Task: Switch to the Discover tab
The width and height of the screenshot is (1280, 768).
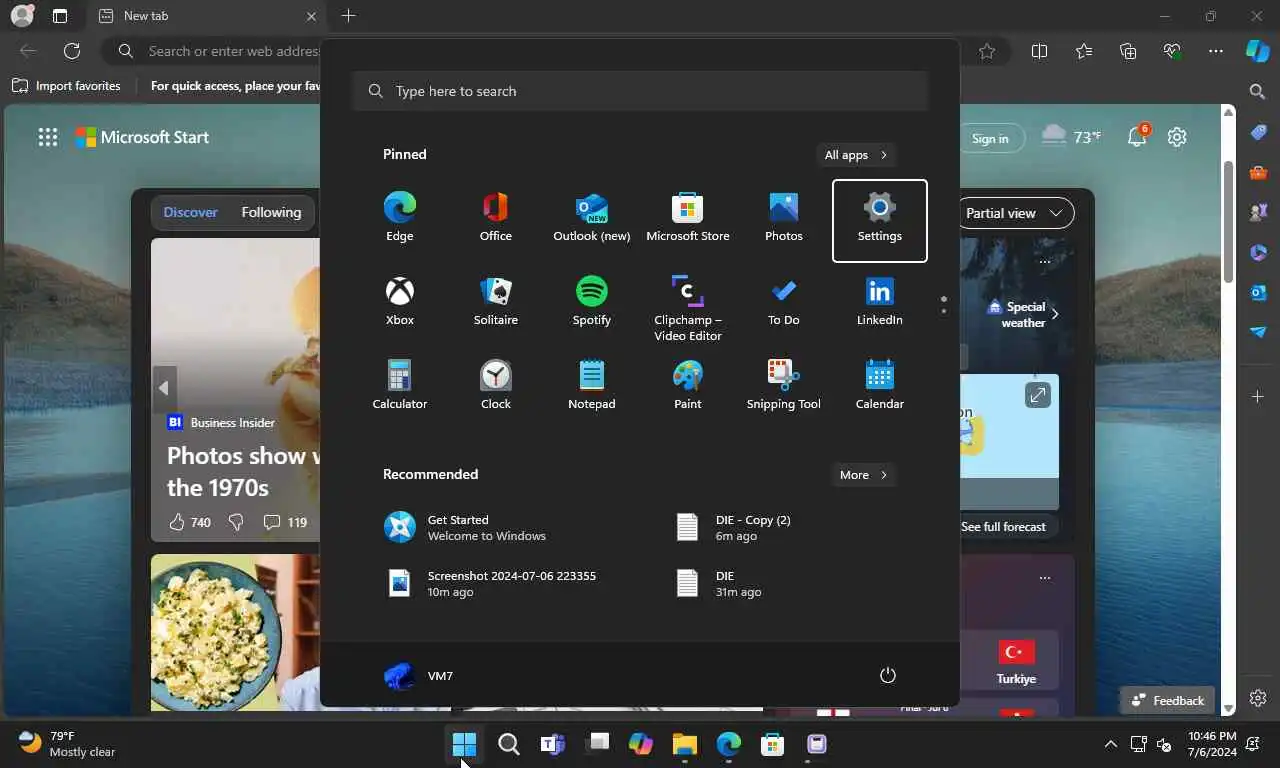Action: (x=190, y=212)
